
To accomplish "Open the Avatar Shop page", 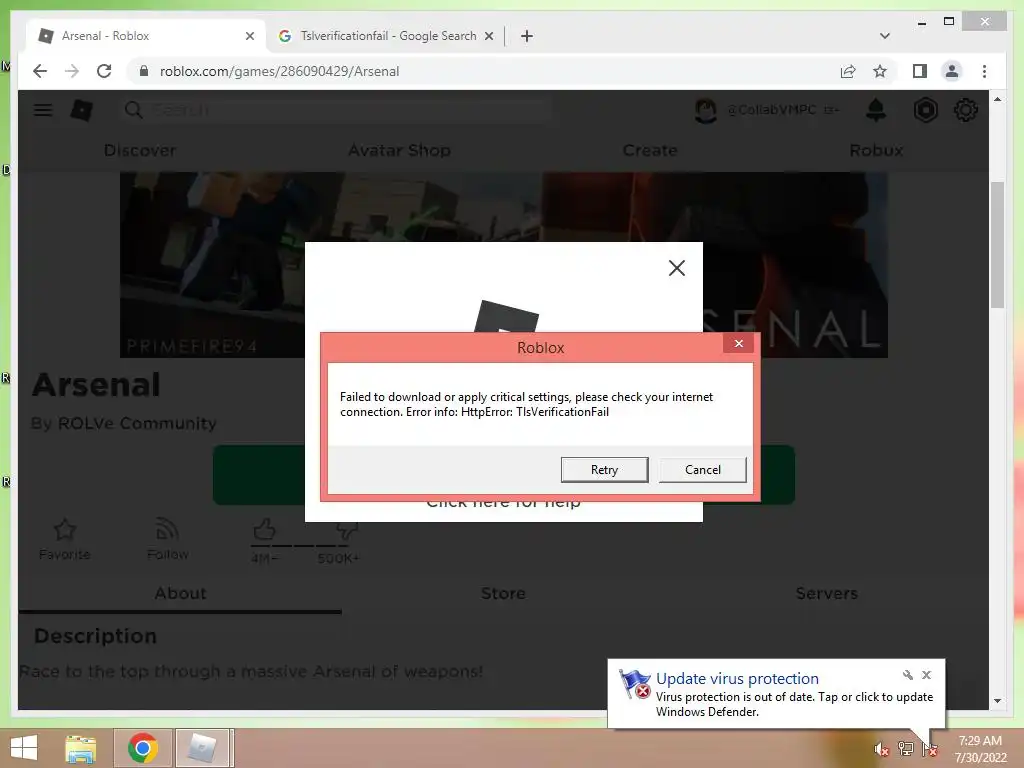I will click(399, 150).
